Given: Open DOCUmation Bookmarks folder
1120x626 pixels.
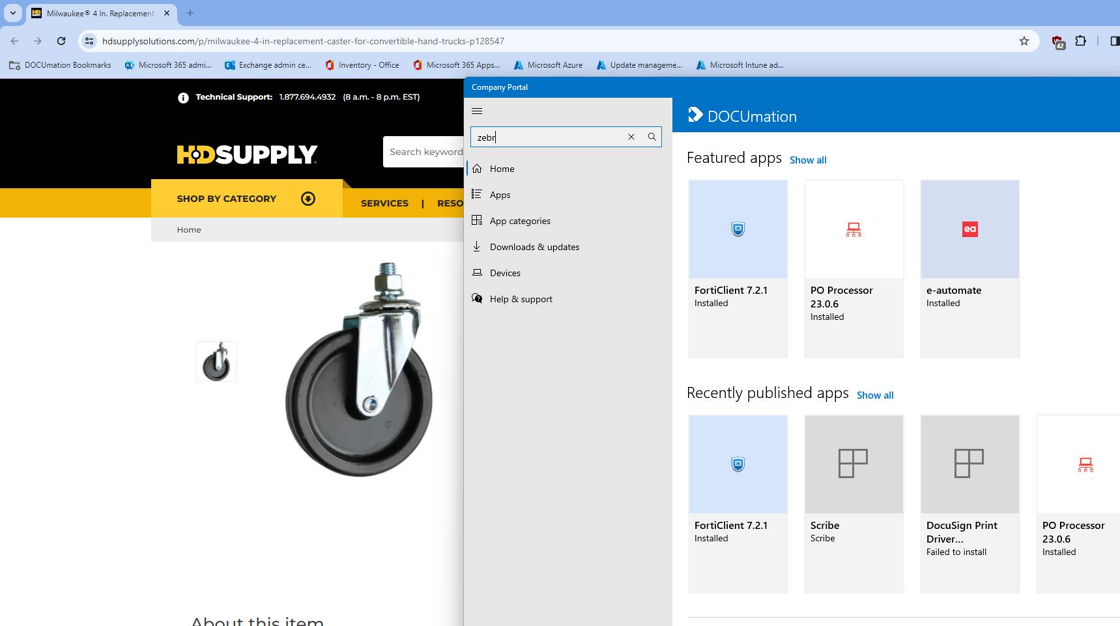Looking at the screenshot, I should pos(60,65).
